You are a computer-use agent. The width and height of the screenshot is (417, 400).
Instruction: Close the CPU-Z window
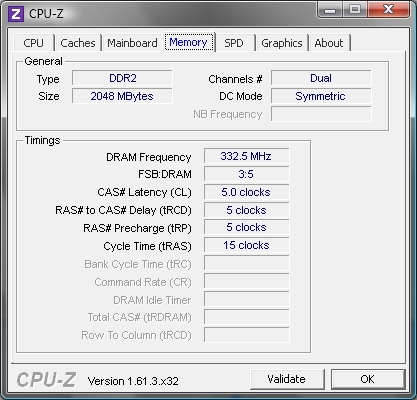389,9
